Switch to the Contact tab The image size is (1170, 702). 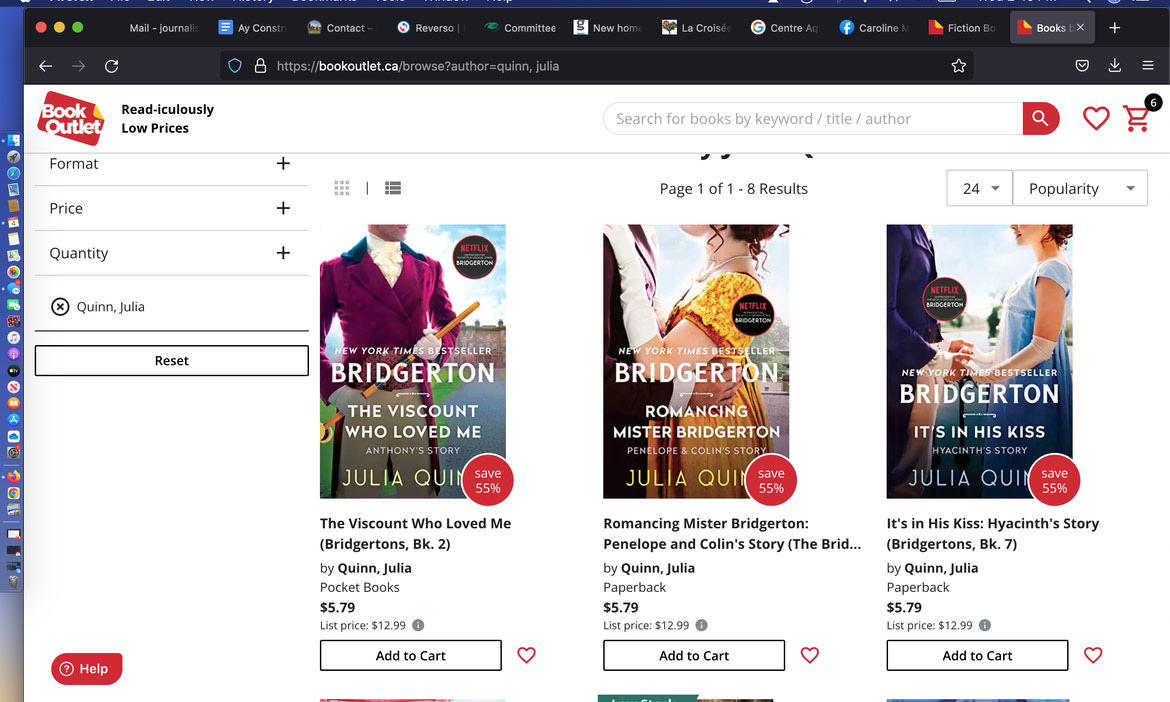[x=340, y=28]
